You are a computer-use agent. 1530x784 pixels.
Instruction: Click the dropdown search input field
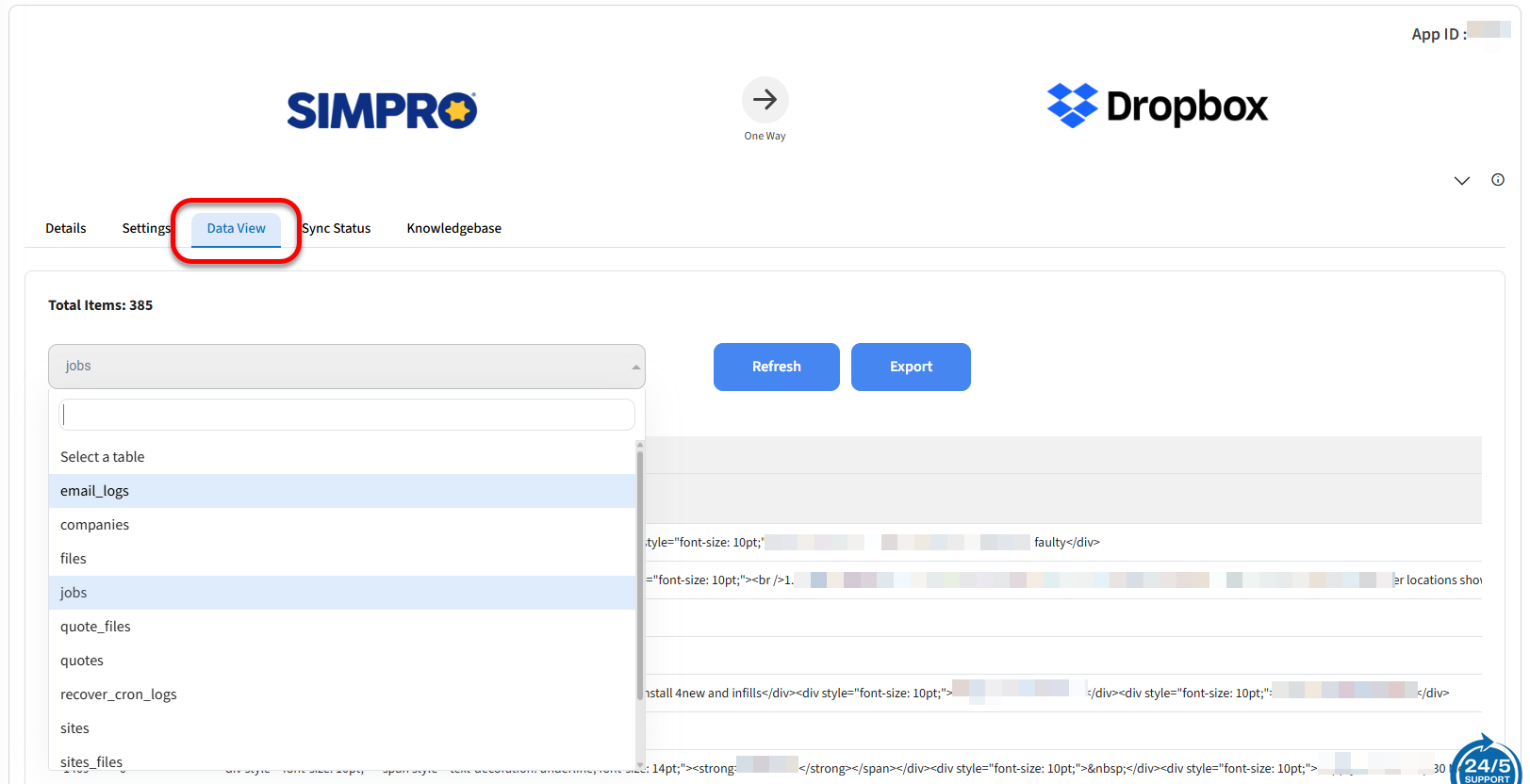pyautogui.click(x=346, y=415)
